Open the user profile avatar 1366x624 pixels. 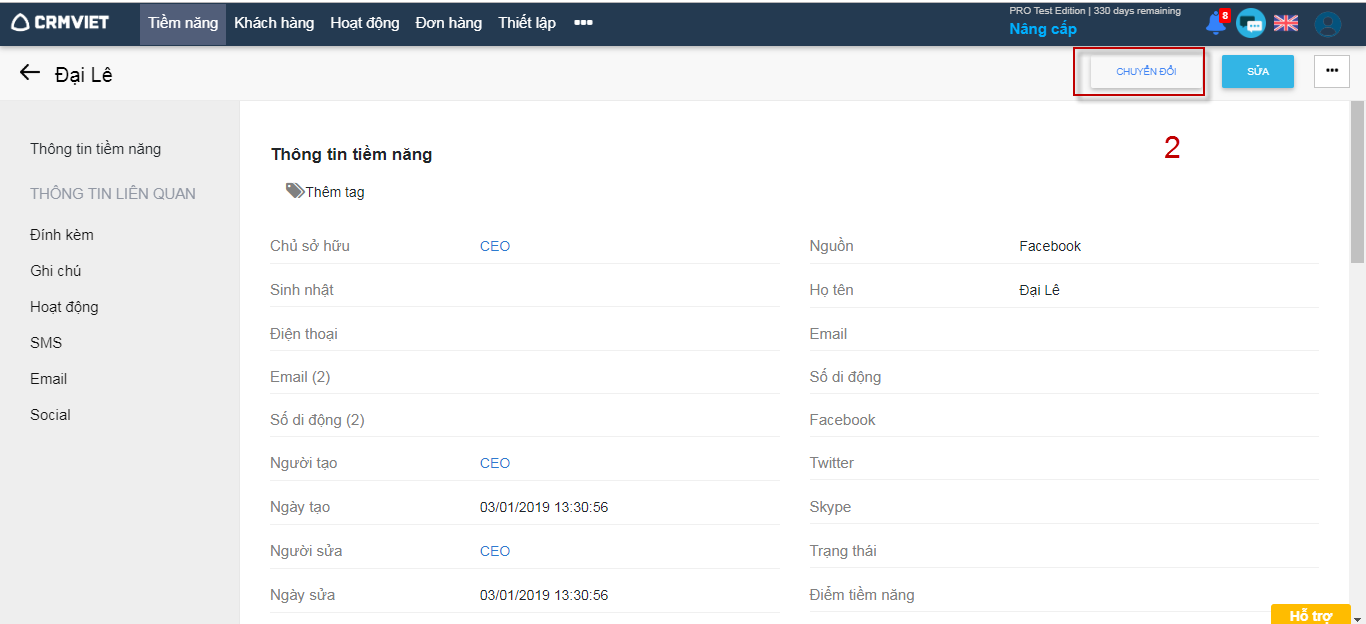[1327, 23]
